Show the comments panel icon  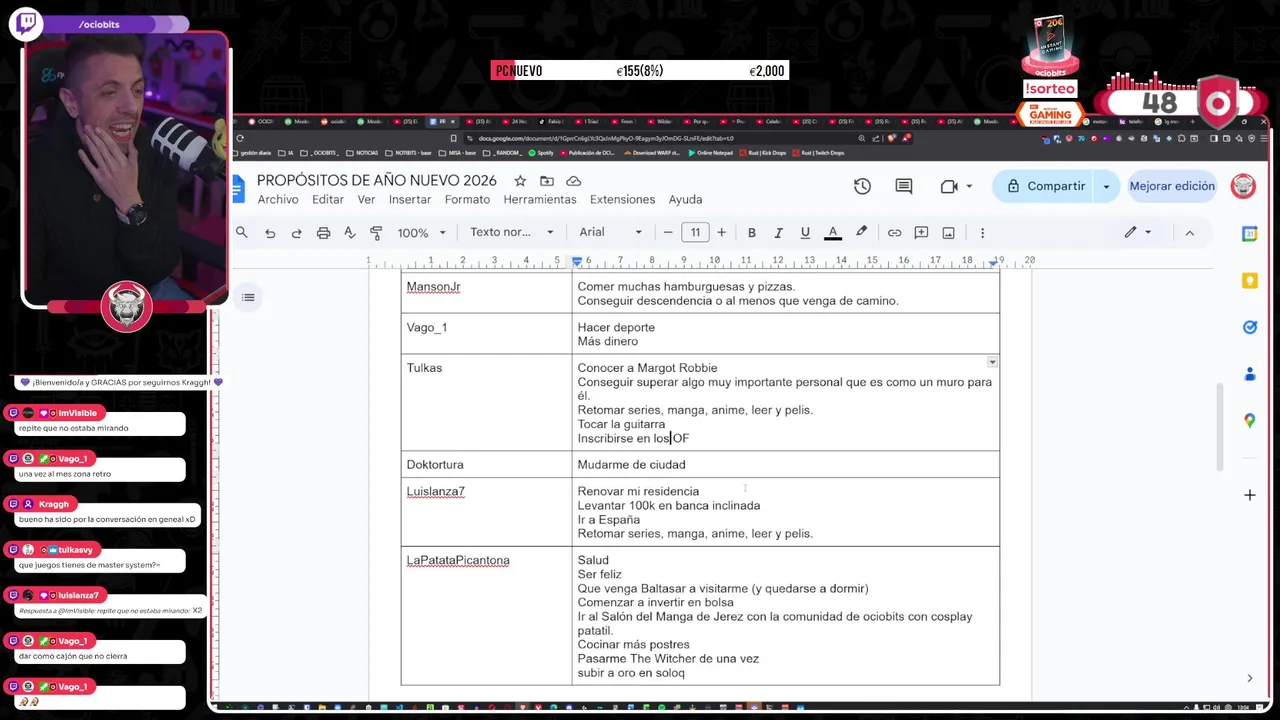coord(904,186)
